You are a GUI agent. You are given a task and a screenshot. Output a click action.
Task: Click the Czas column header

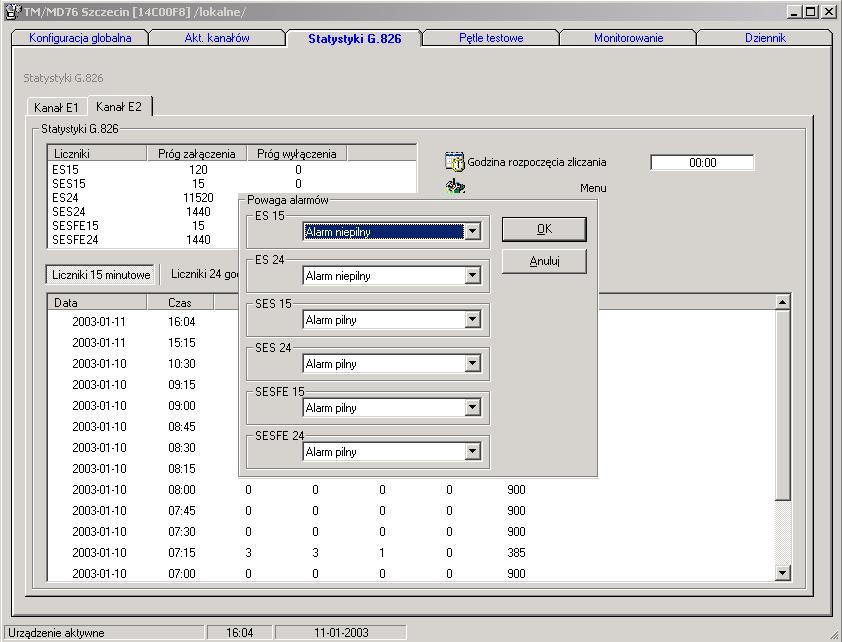pos(180,302)
